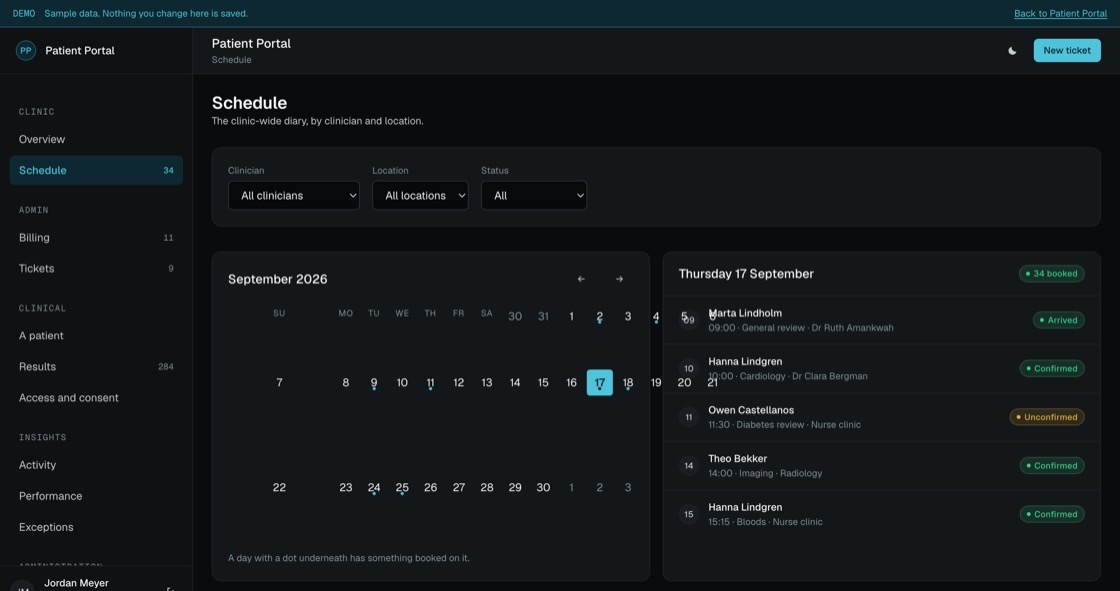This screenshot has height=591, width=1120.
Task: Select the highlighted day 17 in the calendar
Action: pyautogui.click(x=599, y=383)
